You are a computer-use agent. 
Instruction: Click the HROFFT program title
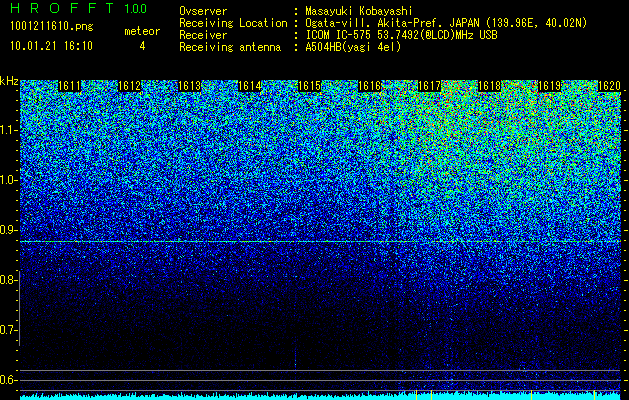pyautogui.click(x=62, y=8)
